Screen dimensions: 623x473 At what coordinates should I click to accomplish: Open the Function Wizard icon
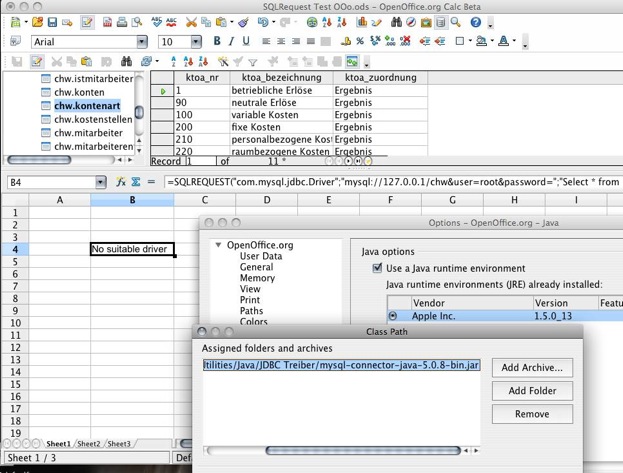121,182
